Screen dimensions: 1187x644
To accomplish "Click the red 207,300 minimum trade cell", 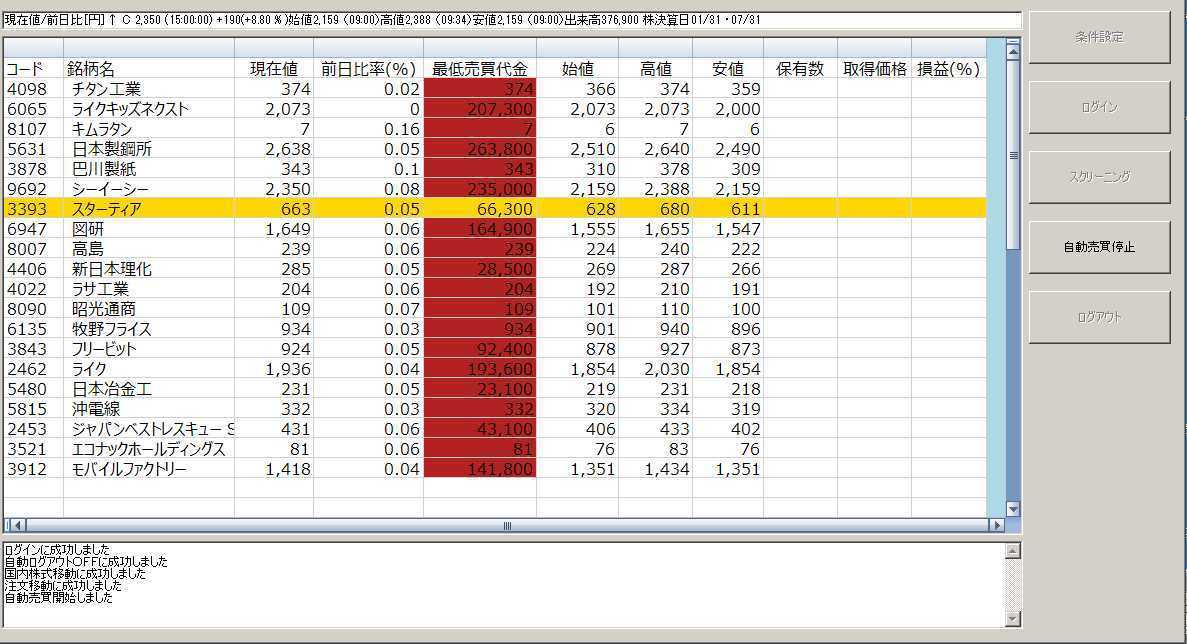I will coord(480,109).
